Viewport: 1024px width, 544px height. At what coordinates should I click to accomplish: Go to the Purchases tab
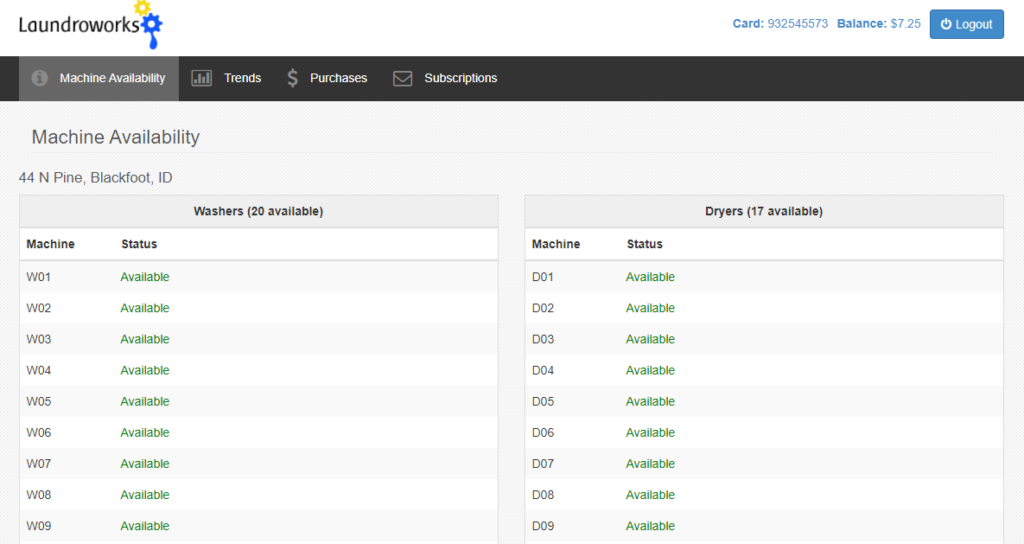pos(327,78)
